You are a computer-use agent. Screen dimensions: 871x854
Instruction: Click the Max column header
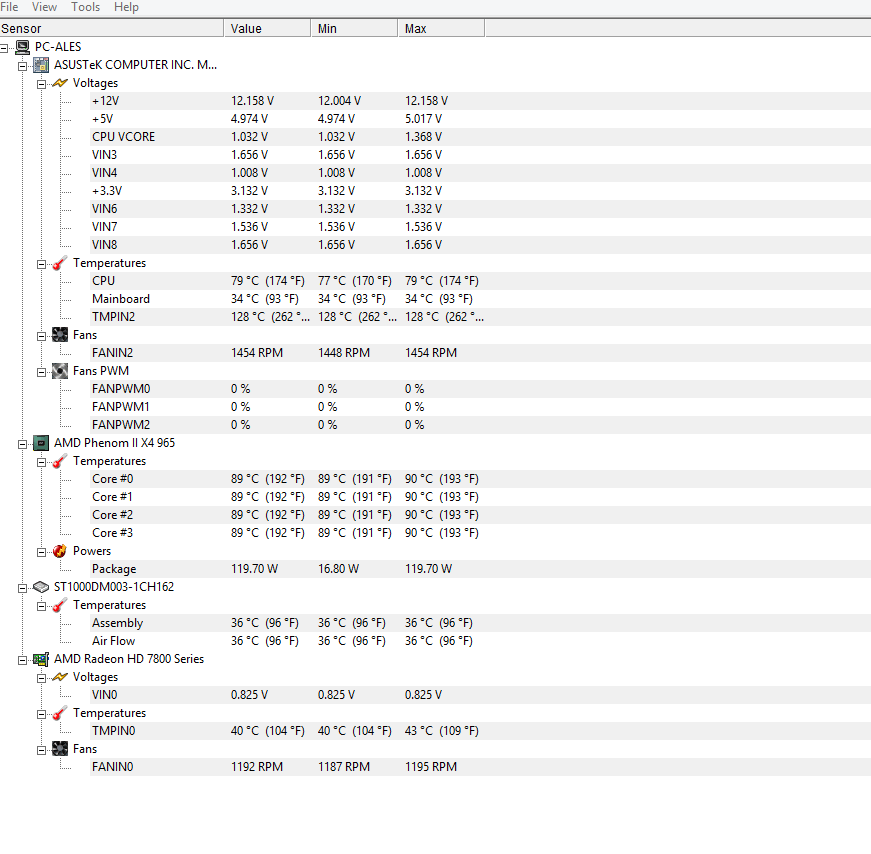click(x=442, y=28)
